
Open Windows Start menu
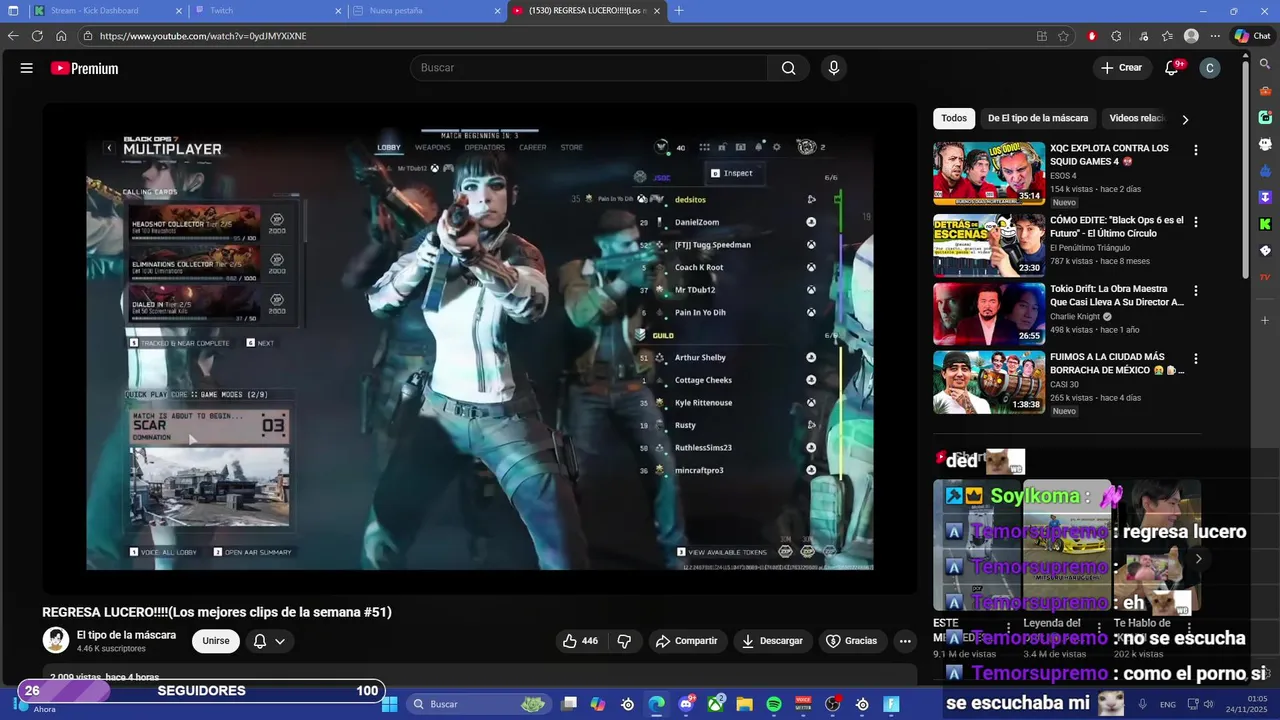coord(389,704)
